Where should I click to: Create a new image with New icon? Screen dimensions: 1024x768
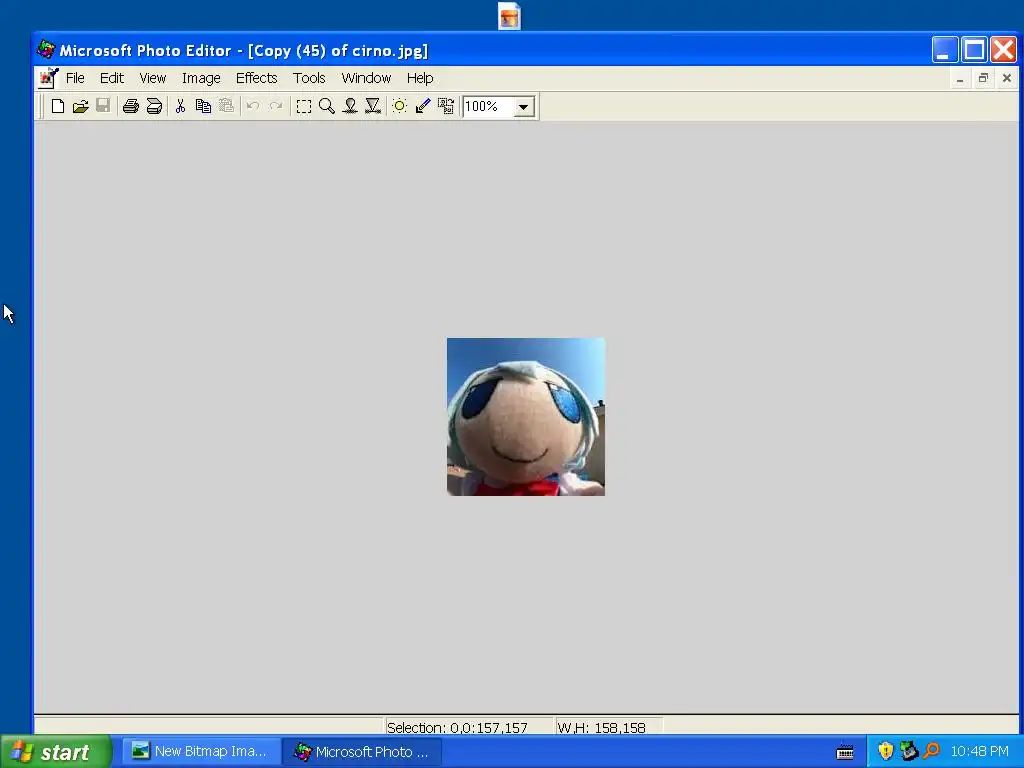57,106
